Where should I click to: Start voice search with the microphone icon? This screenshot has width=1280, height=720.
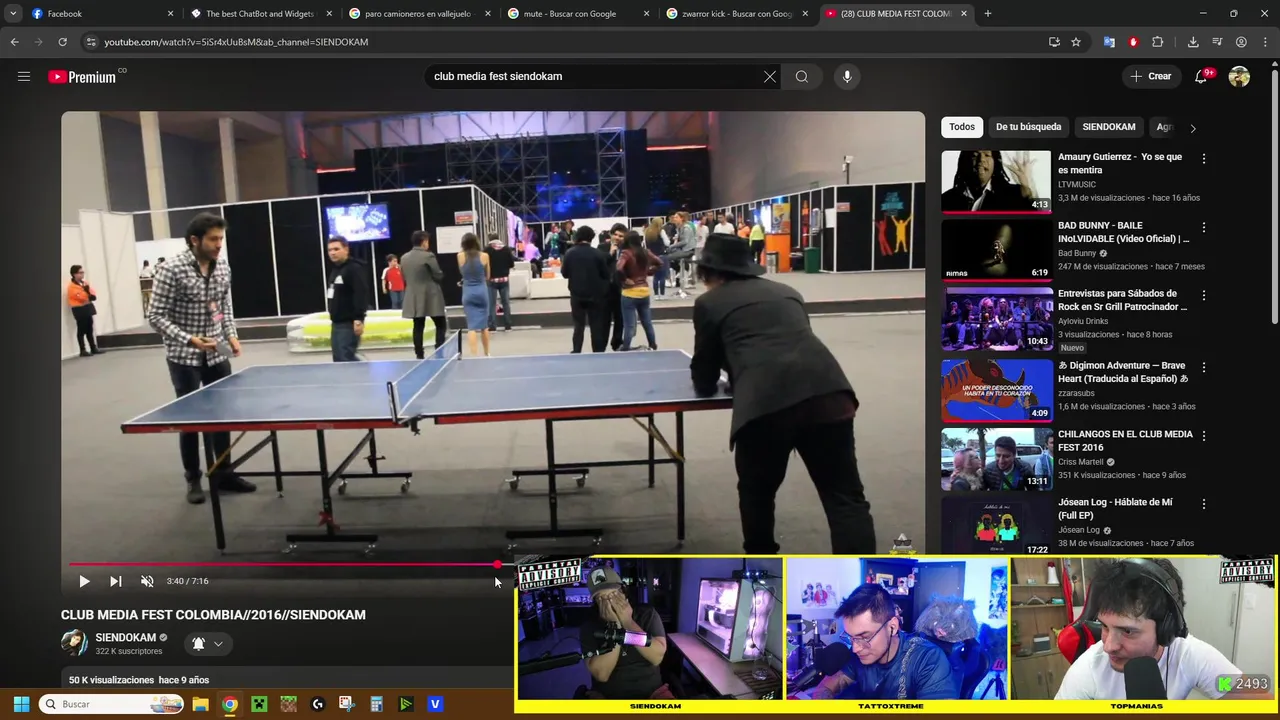847,76
